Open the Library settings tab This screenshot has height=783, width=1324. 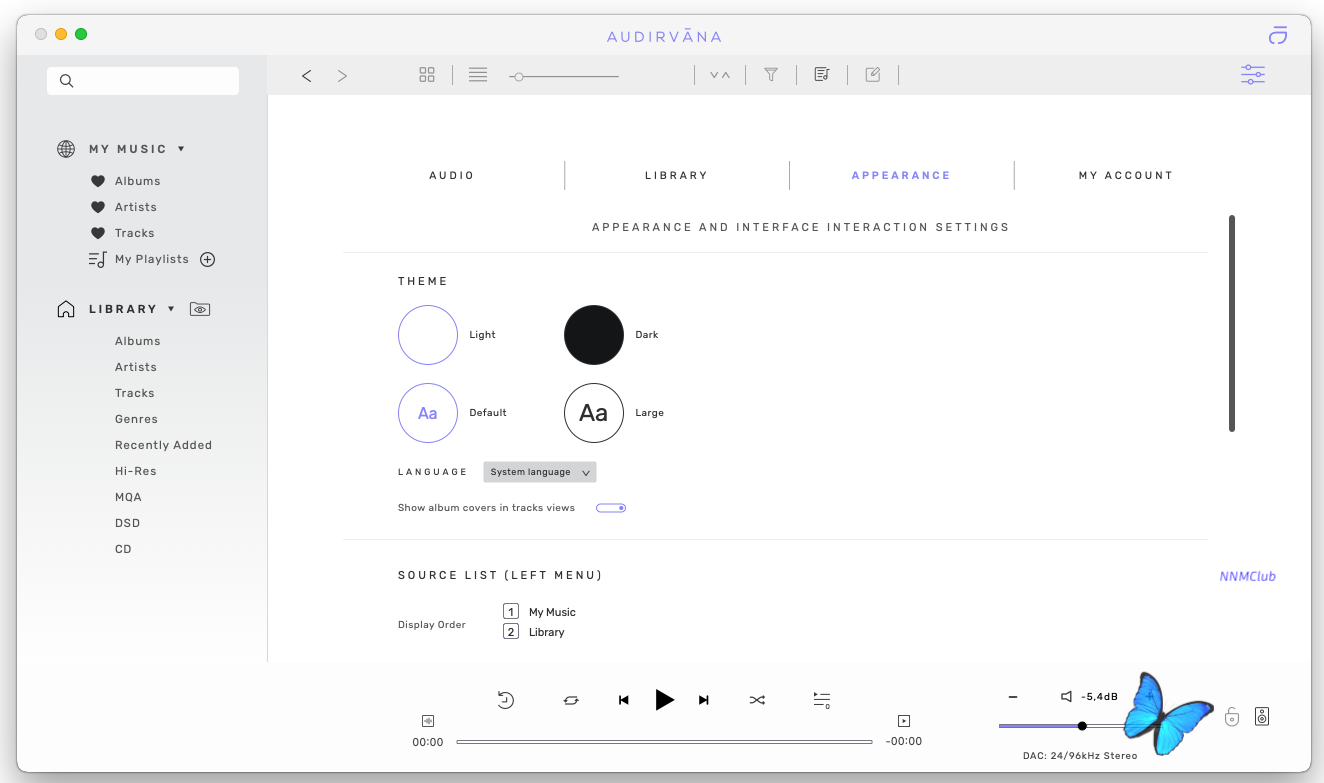click(x=677, y=175)
